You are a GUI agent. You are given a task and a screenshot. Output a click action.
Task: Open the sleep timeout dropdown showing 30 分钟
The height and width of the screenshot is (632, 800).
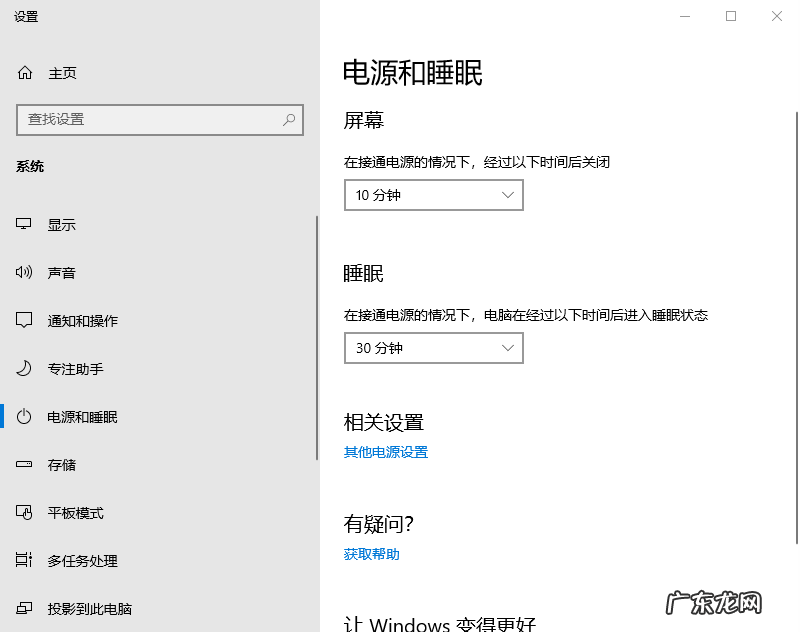[x=433, y=347]
